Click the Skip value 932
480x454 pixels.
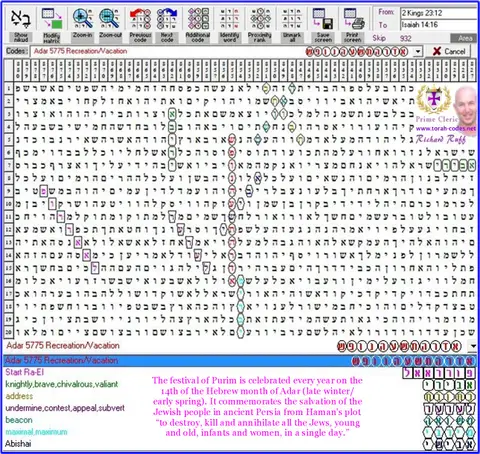pyautogui.click(x=405, y=38)
